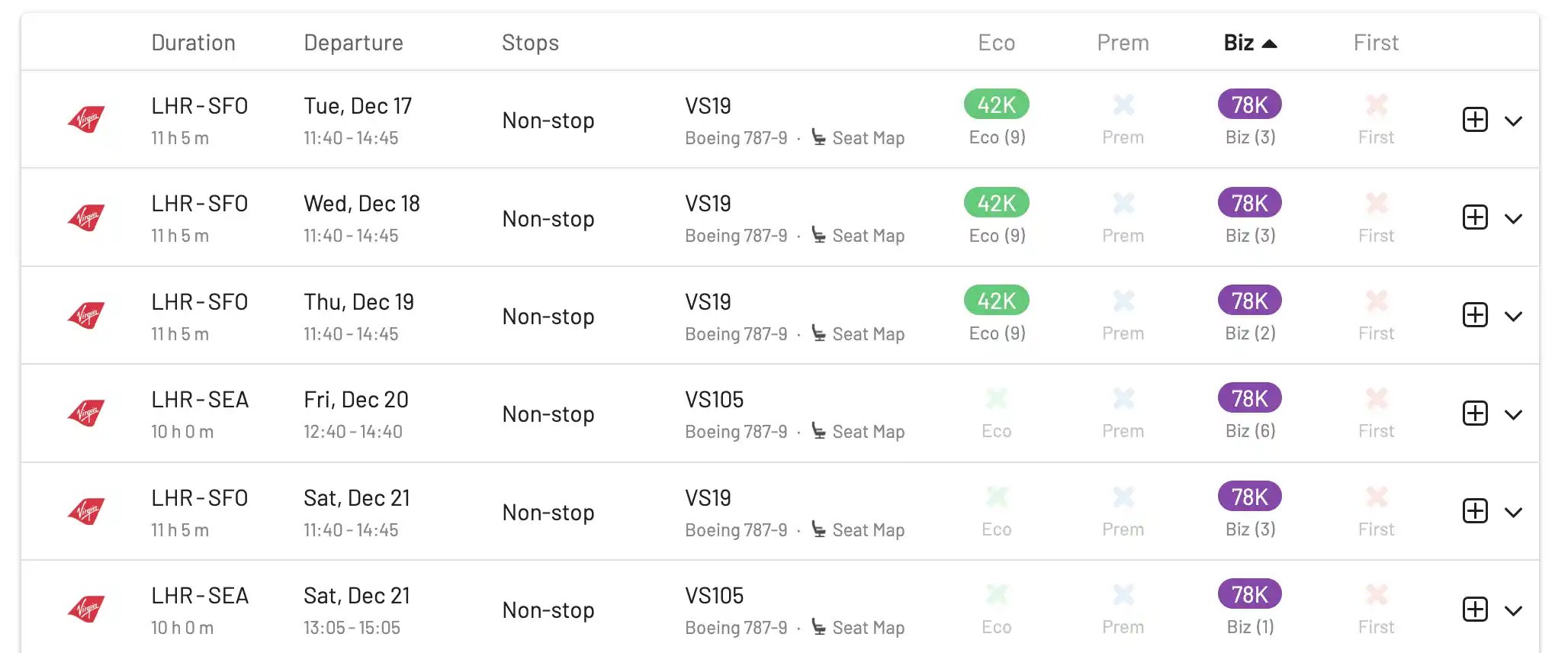Select the 42K Eco fare on Wed, Dec 18
1568x653 pixels.
pos(996,203)
